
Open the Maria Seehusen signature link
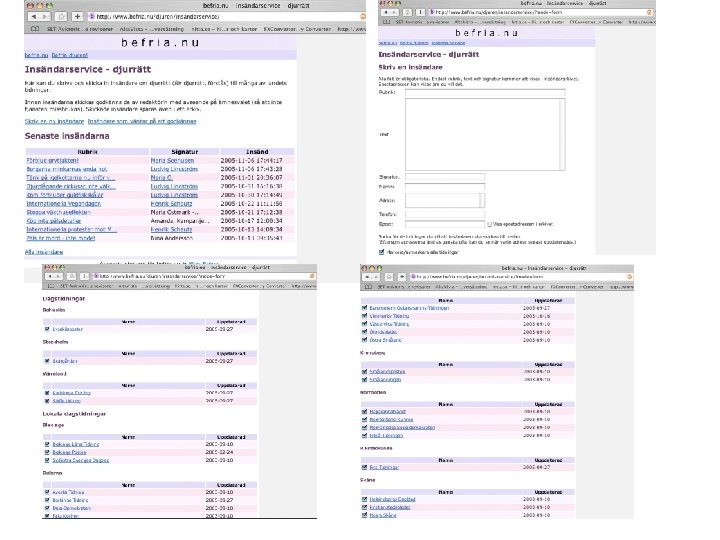pos(172,161)
